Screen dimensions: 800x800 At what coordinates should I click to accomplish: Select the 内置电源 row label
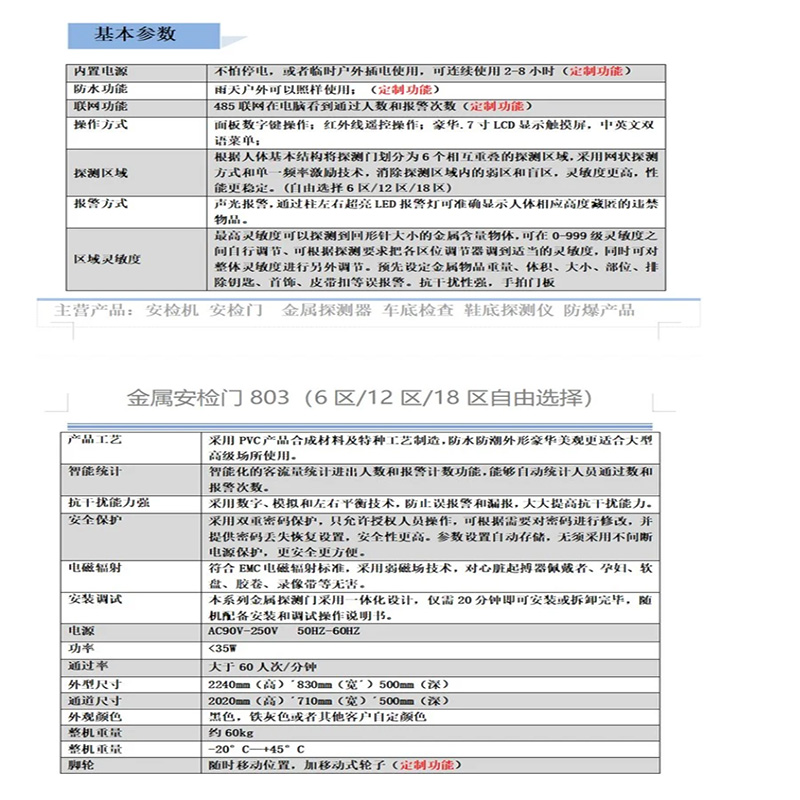coord(101,73)
